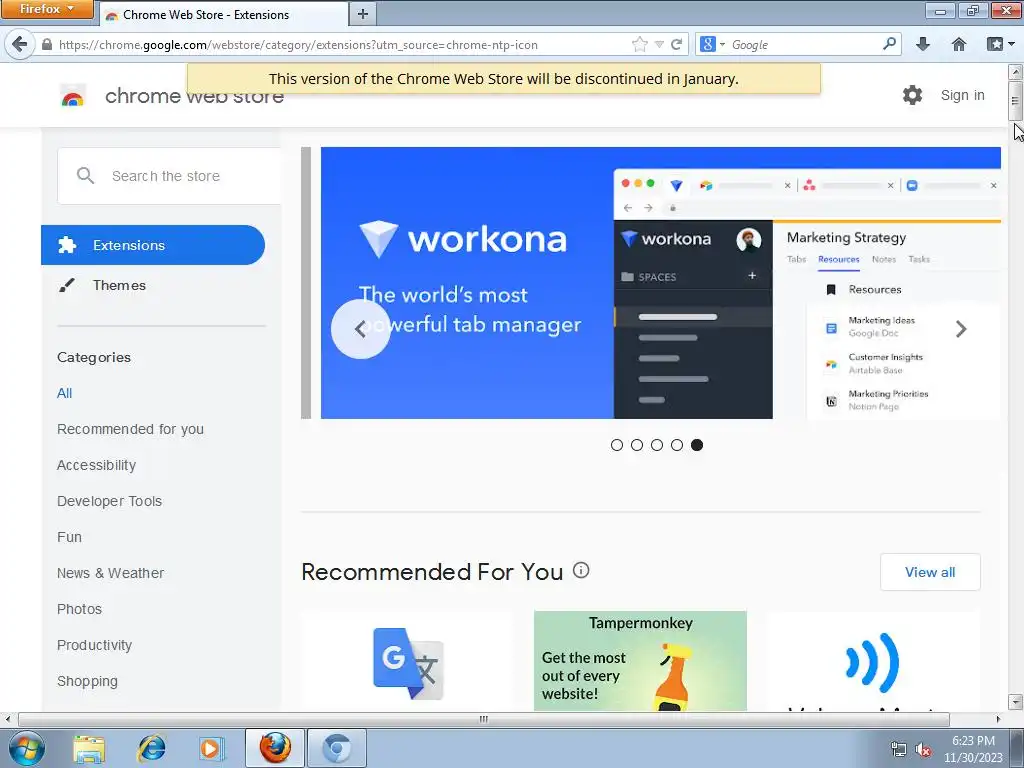Choose the News & Weather category
This screenshot has width=1024, height=768.
pos(110,573)
